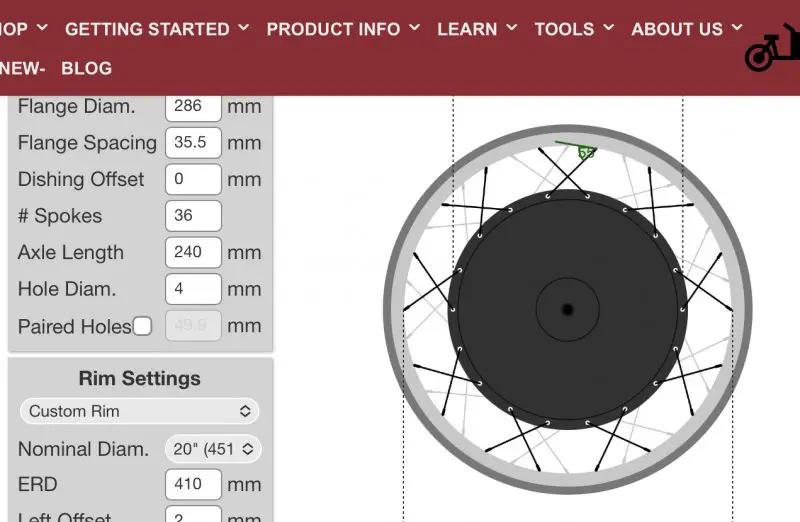Click the Flange Diam. input field
Image resolution: width=800 pixels, height=522 pixels.
click(192, 106)
